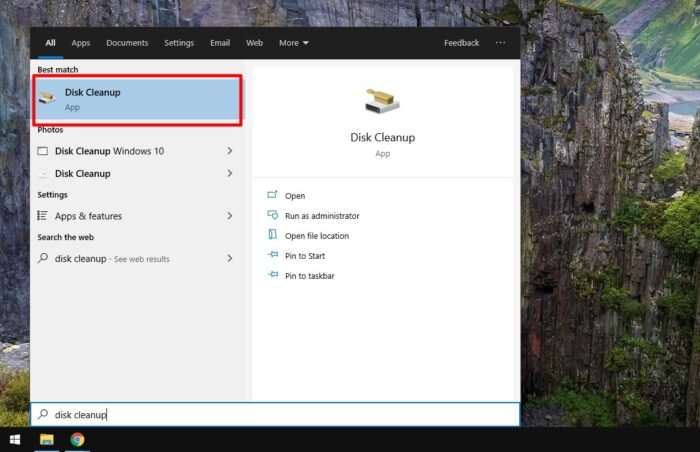This screenshot has width=700, height=452.
Task: Choose Open file location
Action: point(317,236)
